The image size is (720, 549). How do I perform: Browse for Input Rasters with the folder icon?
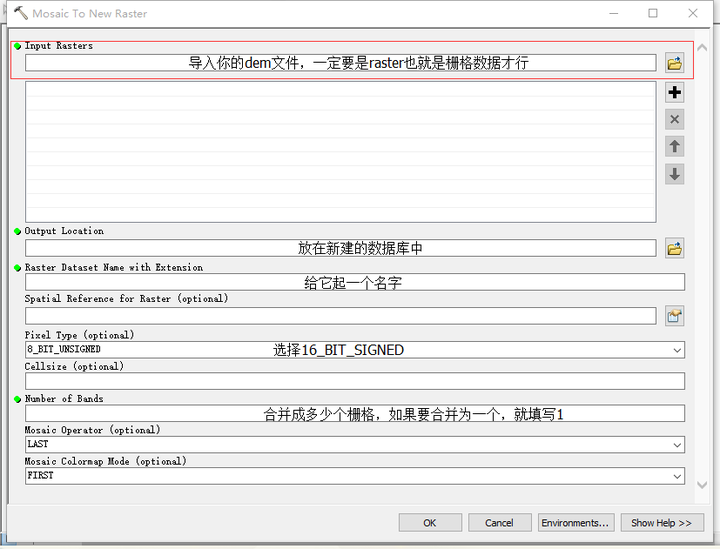(x=674, y=63)
